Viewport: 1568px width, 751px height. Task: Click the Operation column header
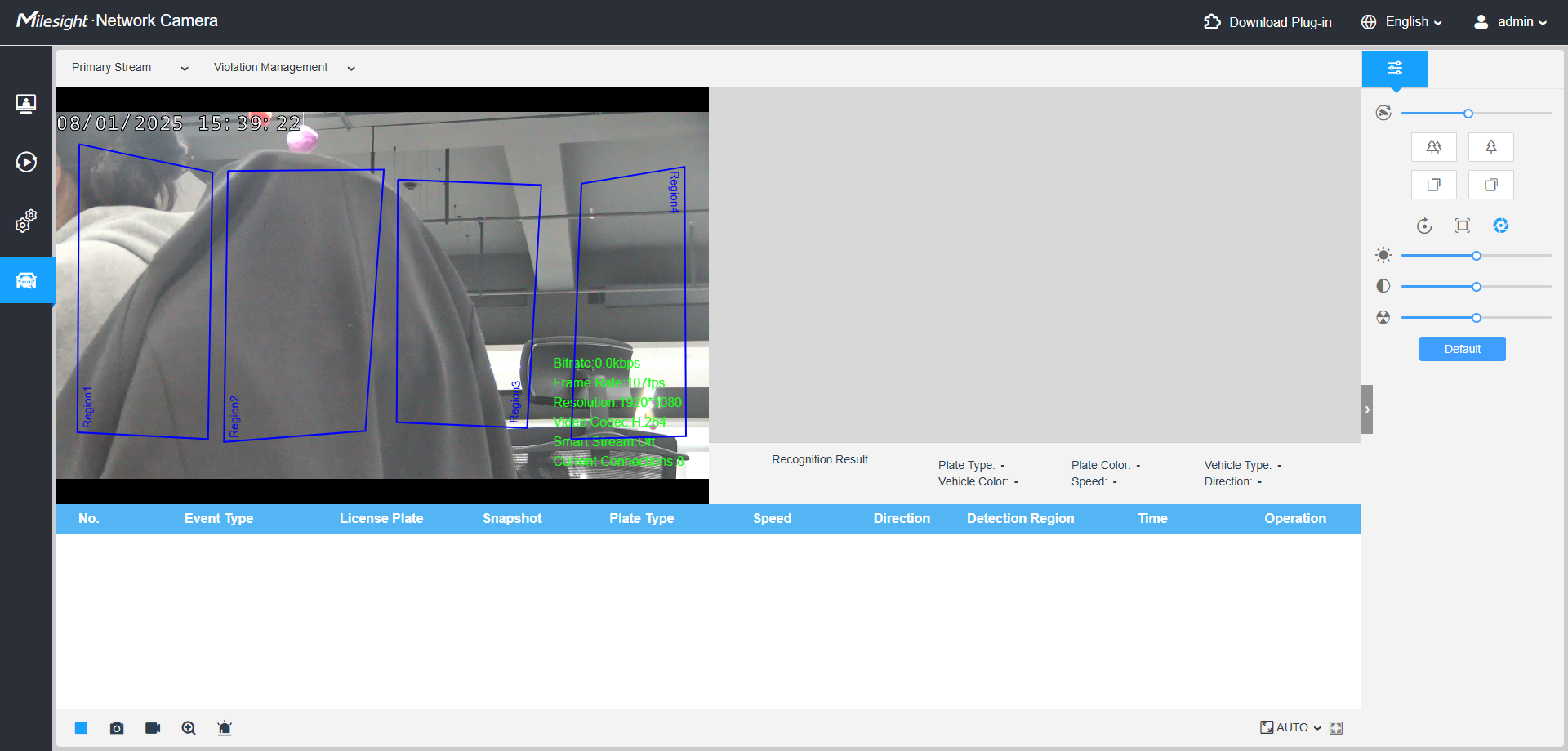tap(1295, 519)
